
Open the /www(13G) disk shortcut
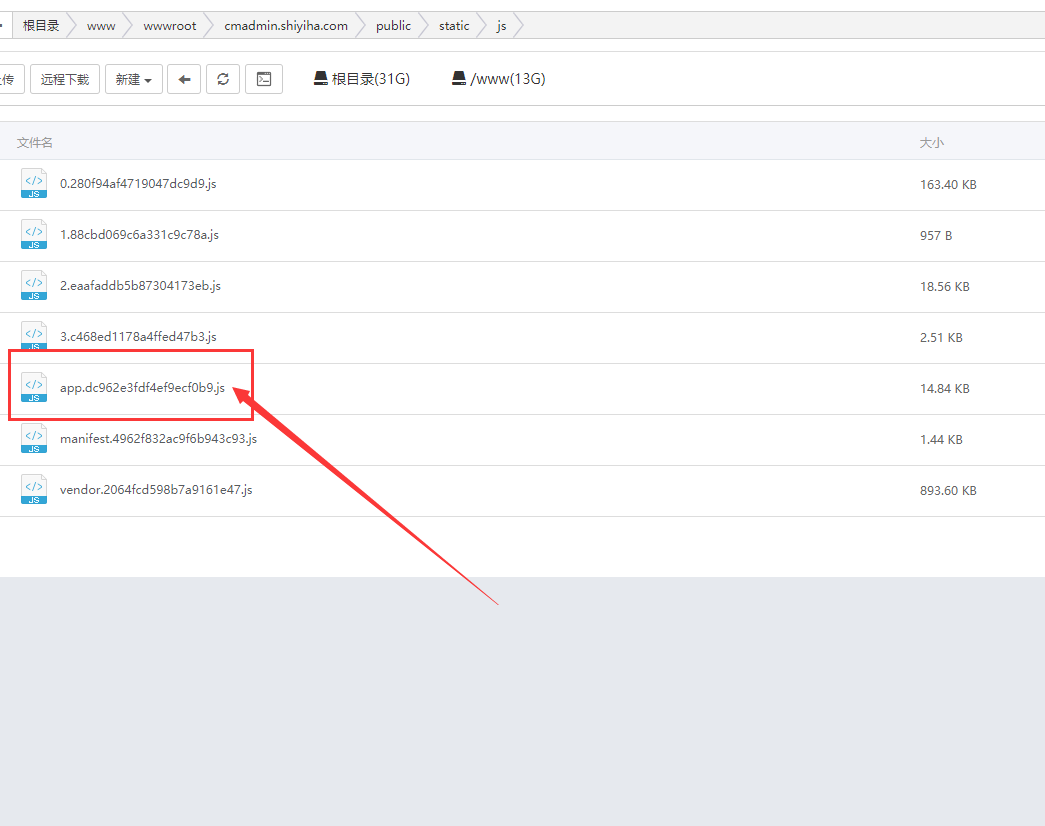point(499,79)
